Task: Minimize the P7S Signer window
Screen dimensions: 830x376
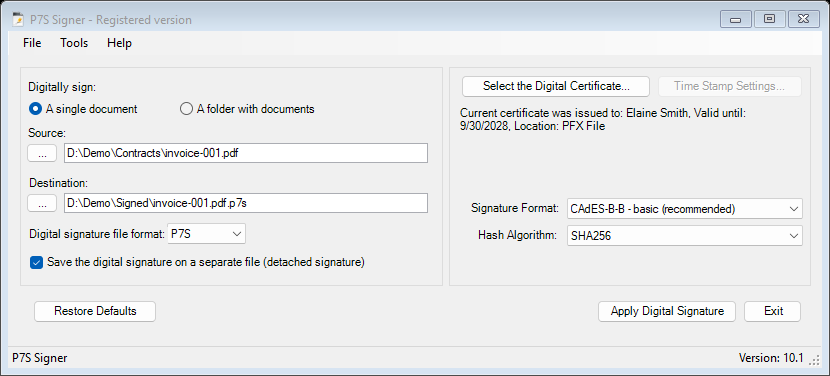Action: (735, 20)
